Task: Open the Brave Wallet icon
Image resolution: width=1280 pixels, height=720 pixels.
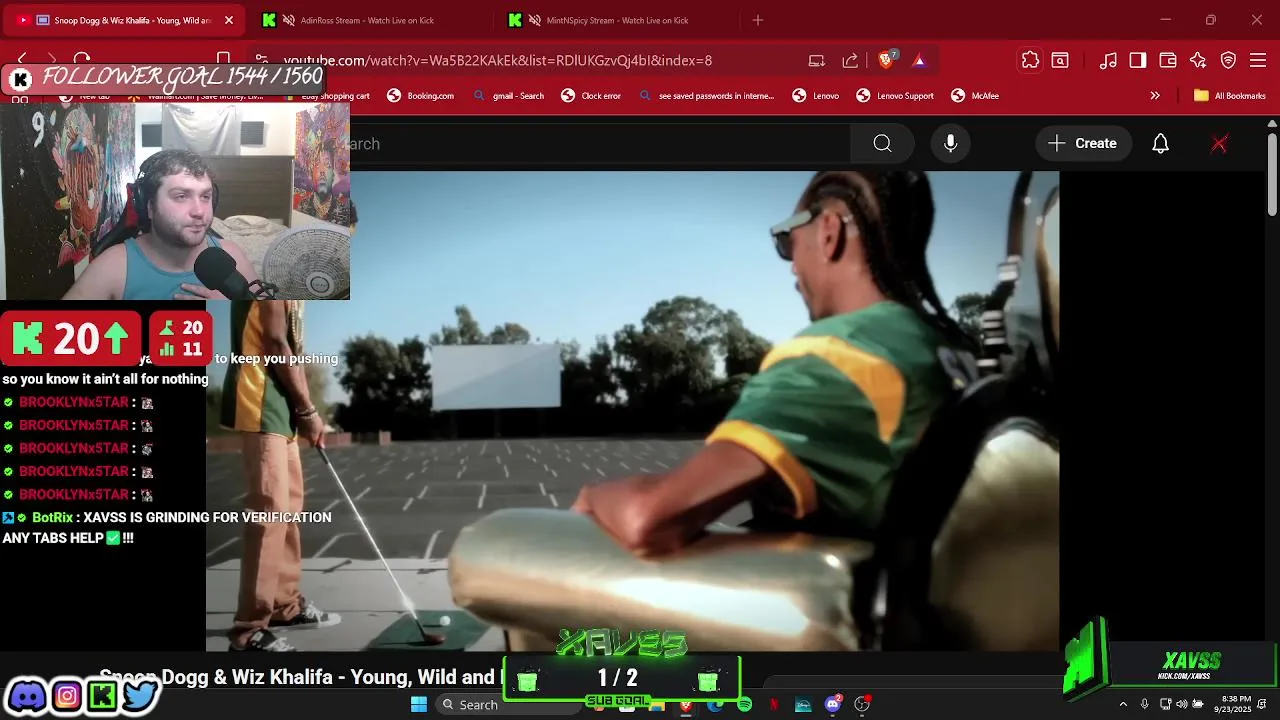Action: point(1167,60)
